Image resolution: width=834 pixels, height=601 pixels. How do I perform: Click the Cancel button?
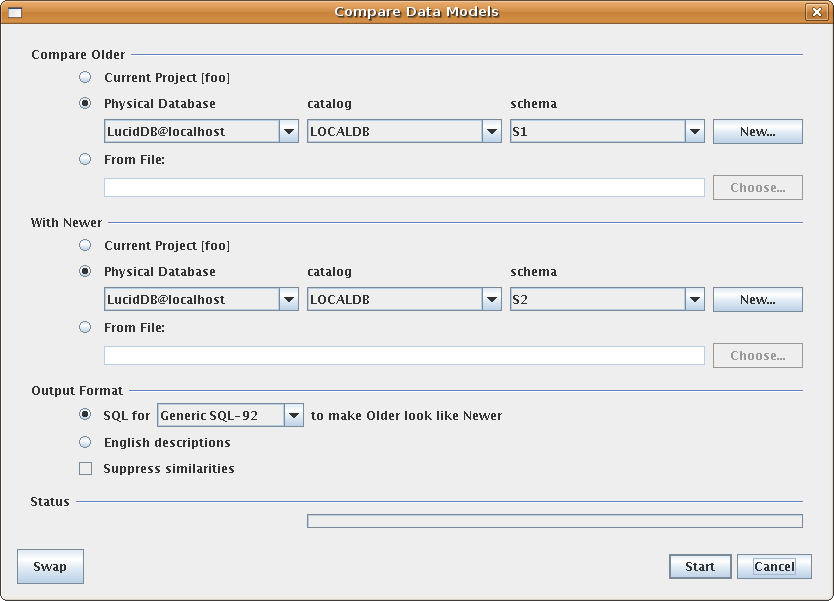[x=774, y=566]
